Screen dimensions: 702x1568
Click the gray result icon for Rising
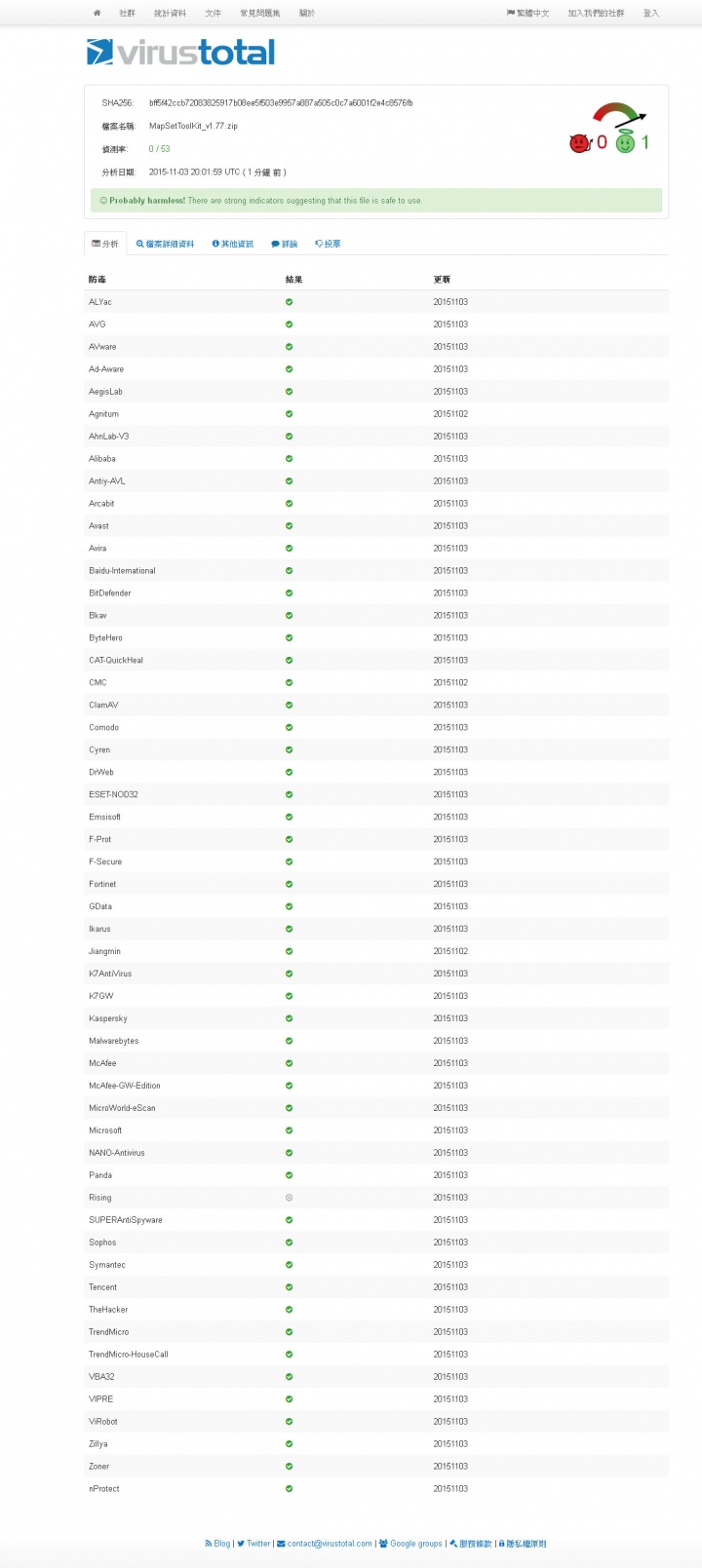tap(289, 1198)
